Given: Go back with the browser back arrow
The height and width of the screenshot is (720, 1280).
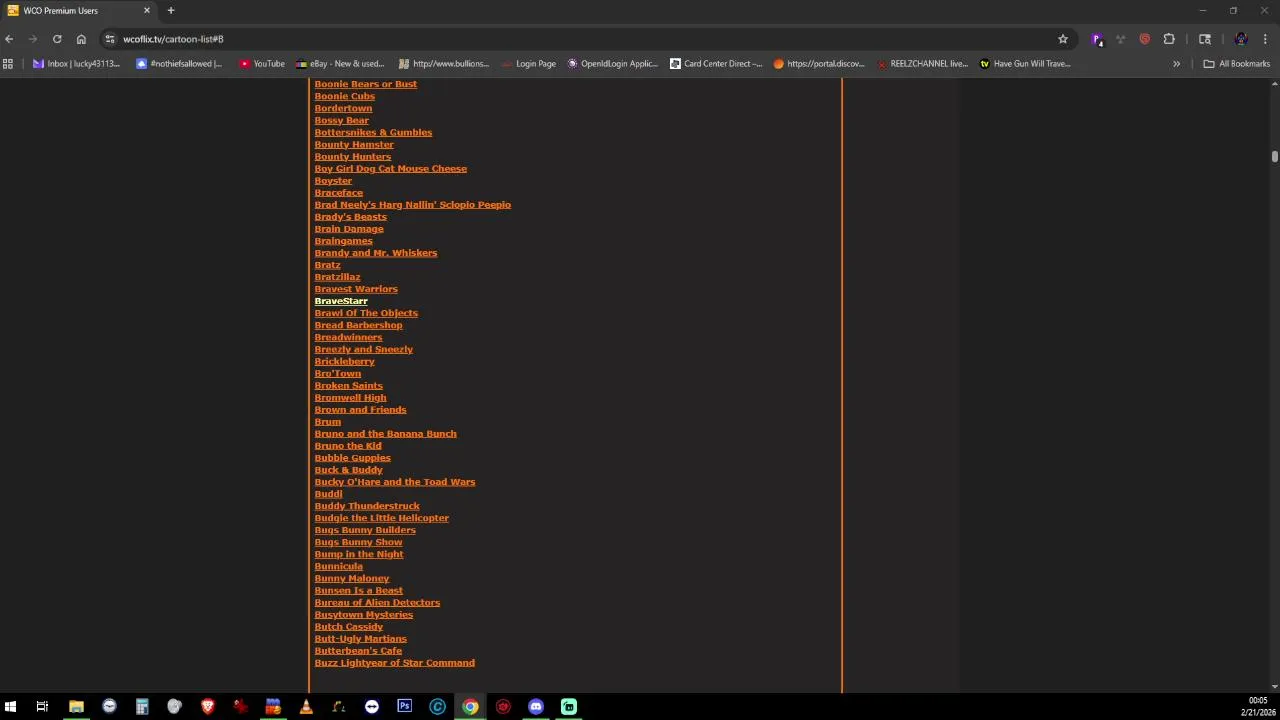Looking at the screenshot, I should point(9,39).
